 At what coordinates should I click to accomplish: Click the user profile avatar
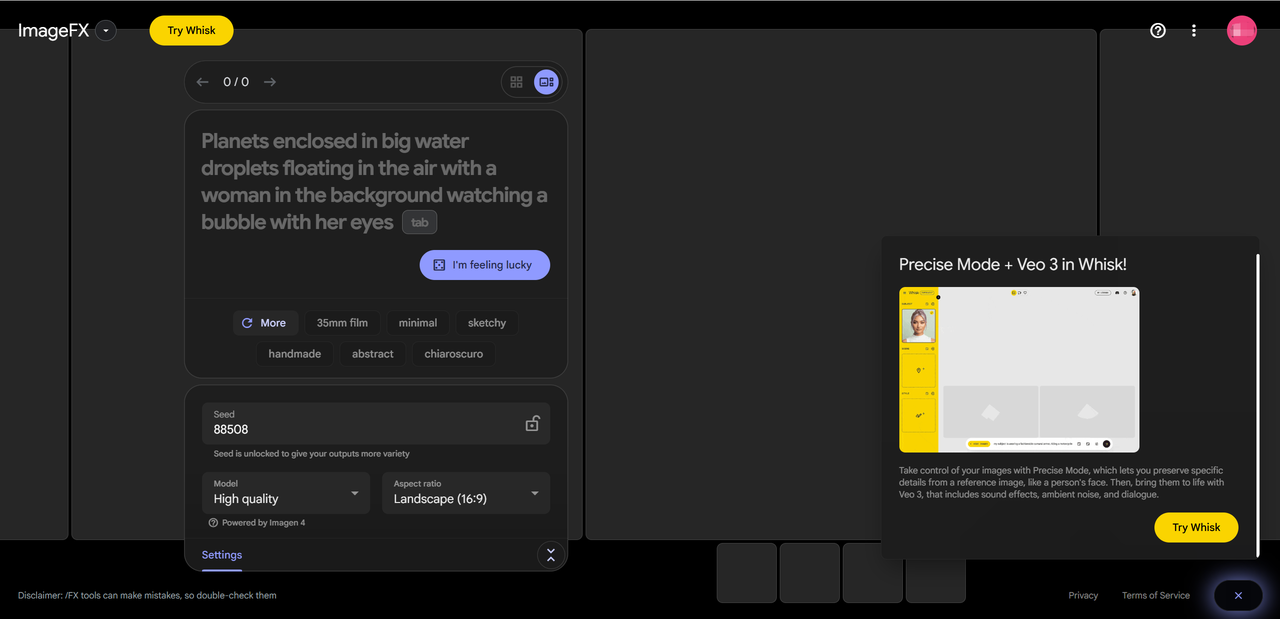coord(1241,31)
